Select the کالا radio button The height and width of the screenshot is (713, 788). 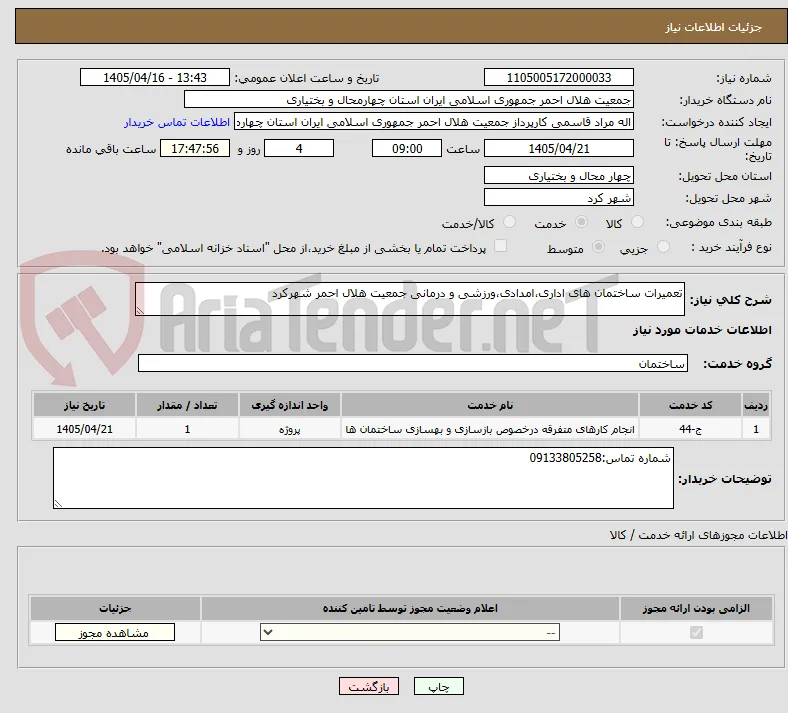point(637,222)
